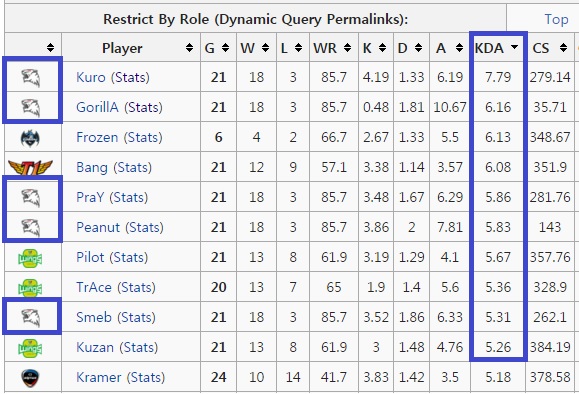Sort table by L losses column
The width and height of the screenshot is (579, 394).
[298, 48]
